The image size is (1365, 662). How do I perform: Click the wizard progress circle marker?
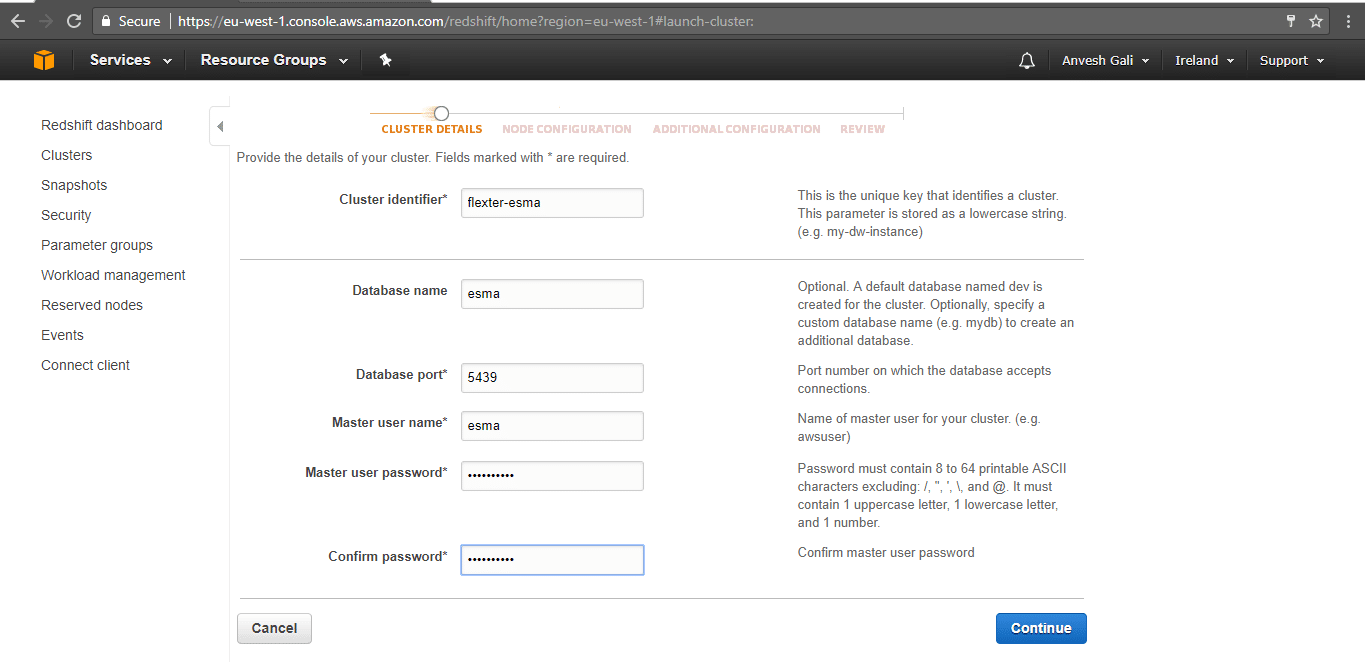tap(441, 113)
